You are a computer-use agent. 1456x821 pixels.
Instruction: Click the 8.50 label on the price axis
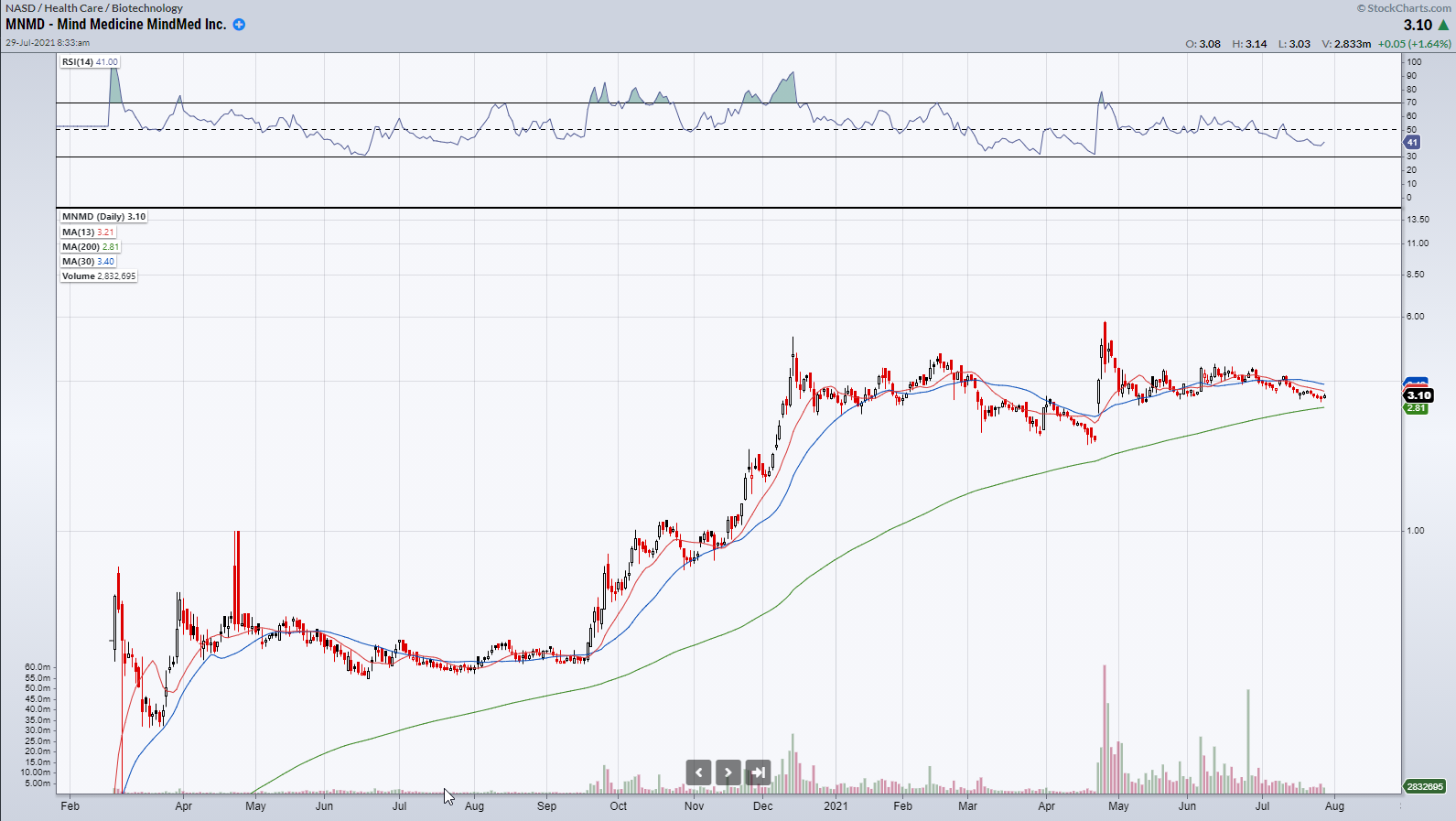(x=1415, y=275)
